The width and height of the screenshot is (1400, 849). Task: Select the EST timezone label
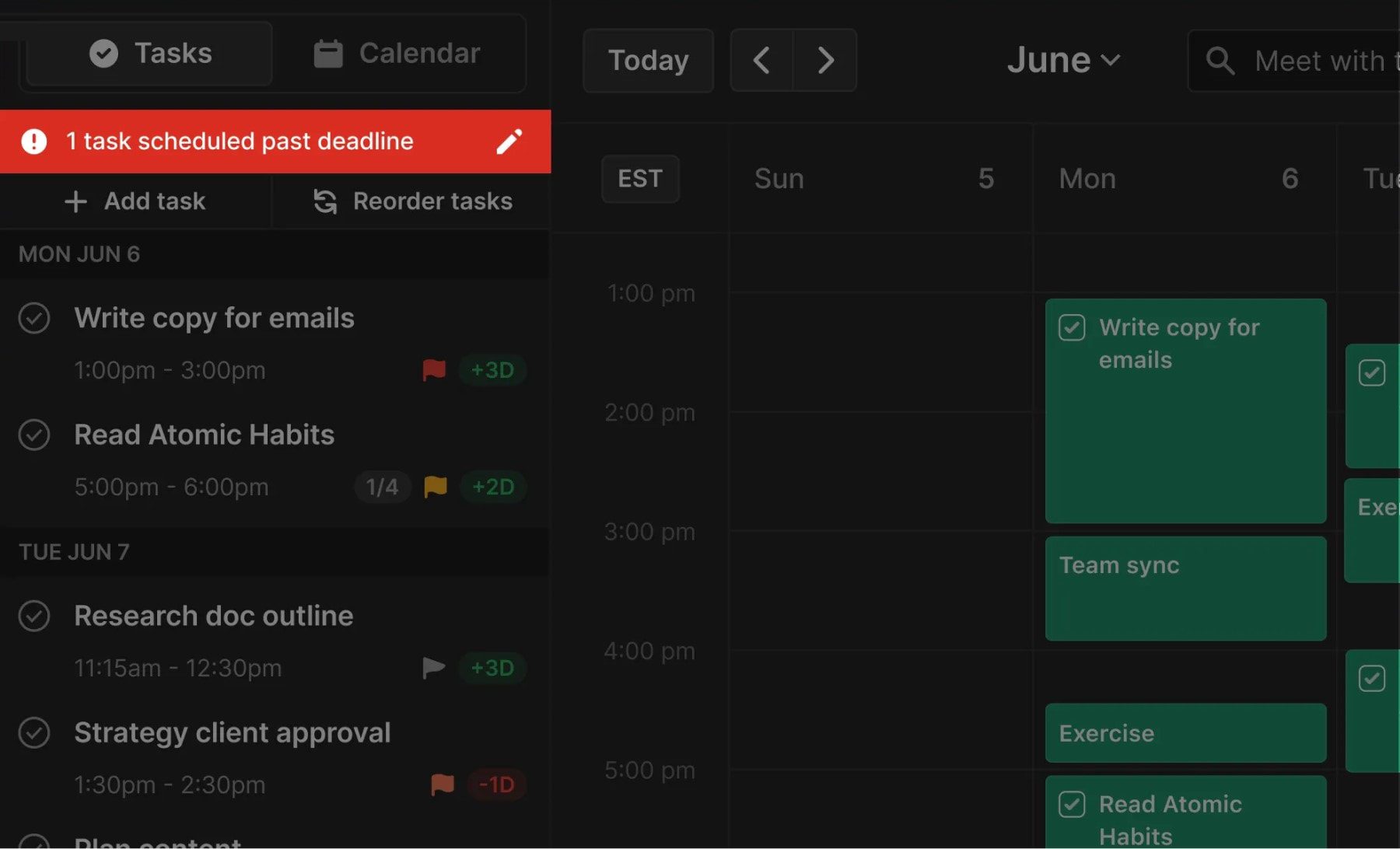click(x=639, y=179)
